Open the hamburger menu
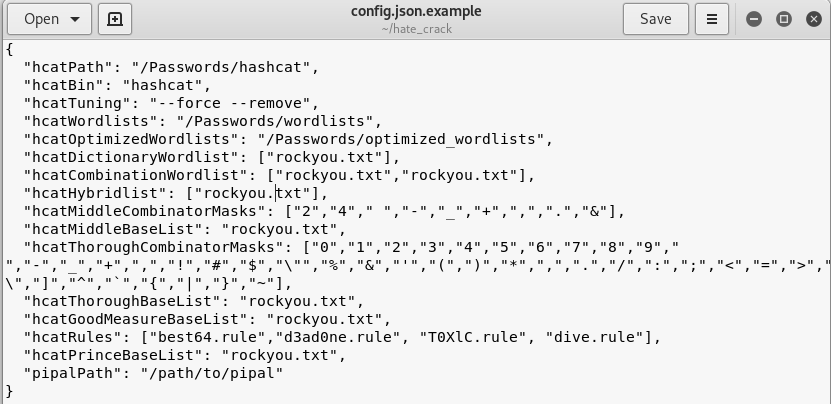The width and height of the screenshot is (831, 404). (712, 19)
